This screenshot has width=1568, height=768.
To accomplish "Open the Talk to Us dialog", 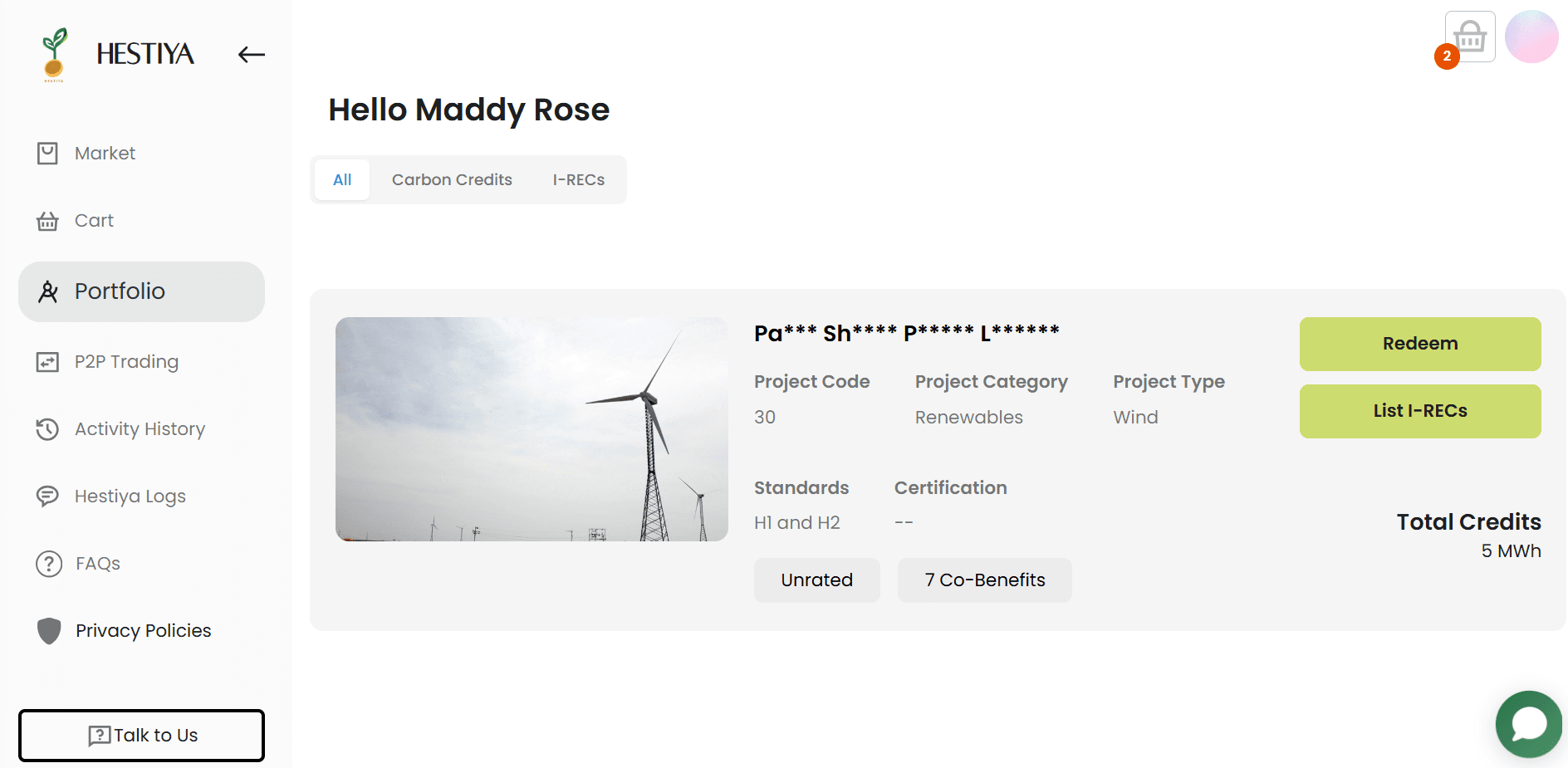I will (x=141, y=735).
